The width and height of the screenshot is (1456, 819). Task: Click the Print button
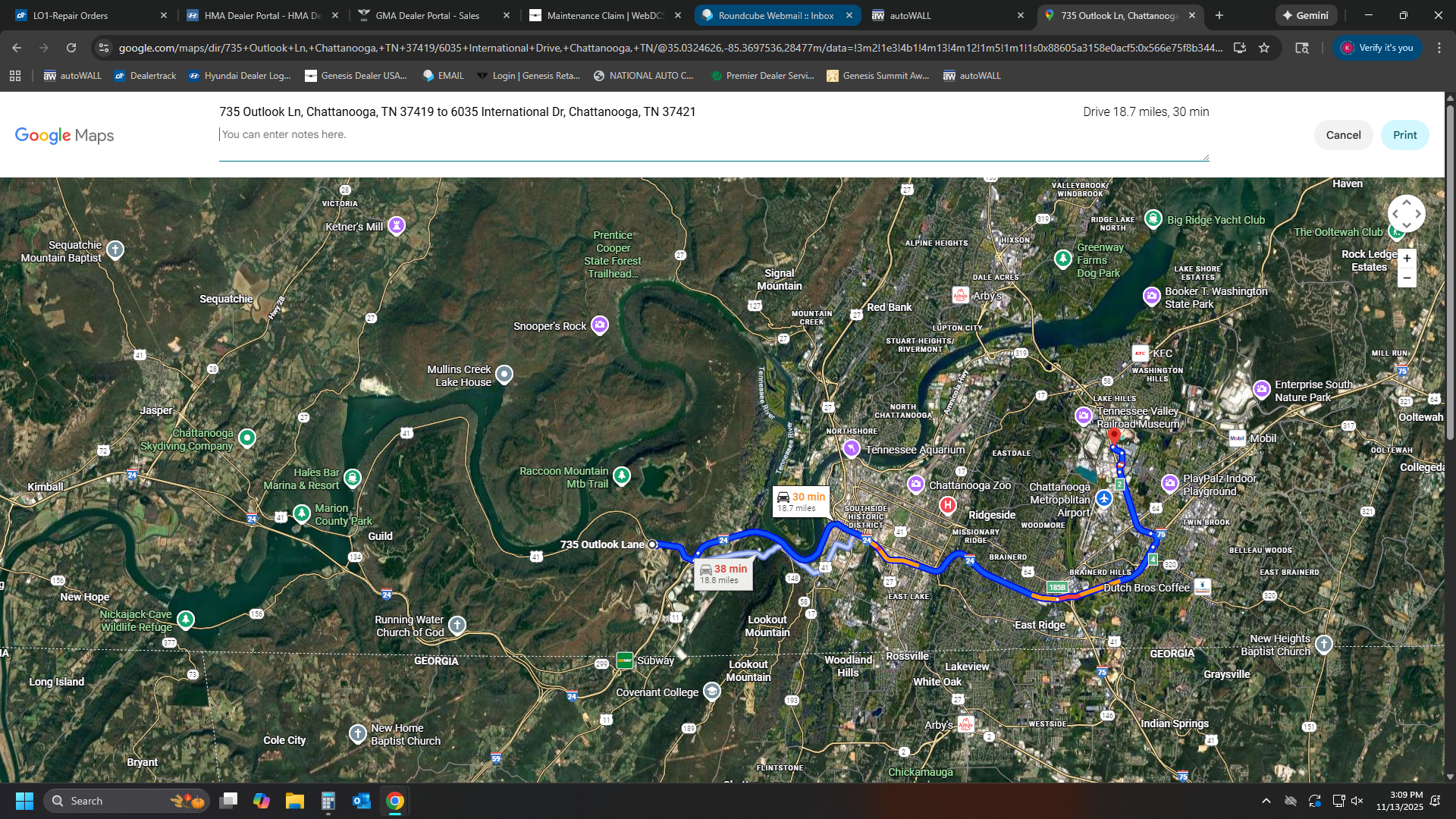pyautogui.click(x=1404, y=135)
